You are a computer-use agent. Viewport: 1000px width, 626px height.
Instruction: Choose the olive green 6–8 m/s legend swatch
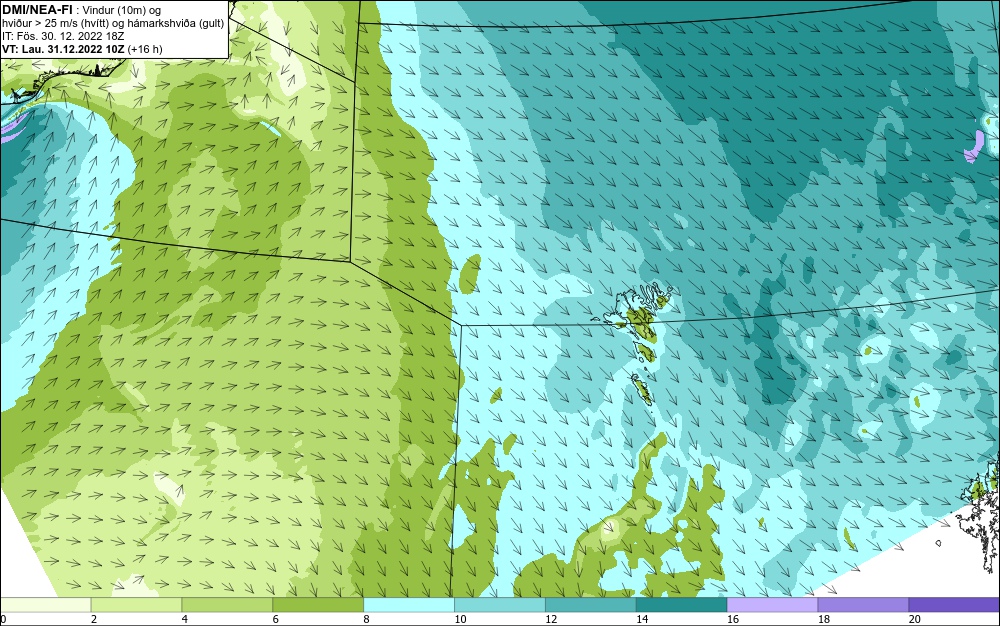318,604
